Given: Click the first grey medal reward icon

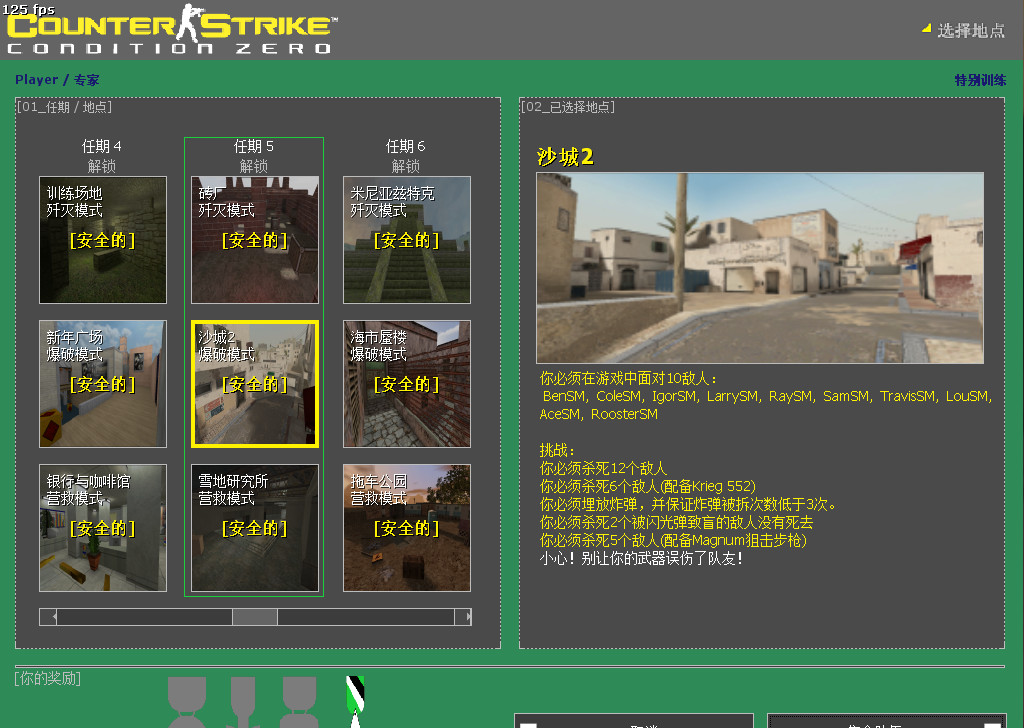Looking at the screenshot, I should pos(187,702).
